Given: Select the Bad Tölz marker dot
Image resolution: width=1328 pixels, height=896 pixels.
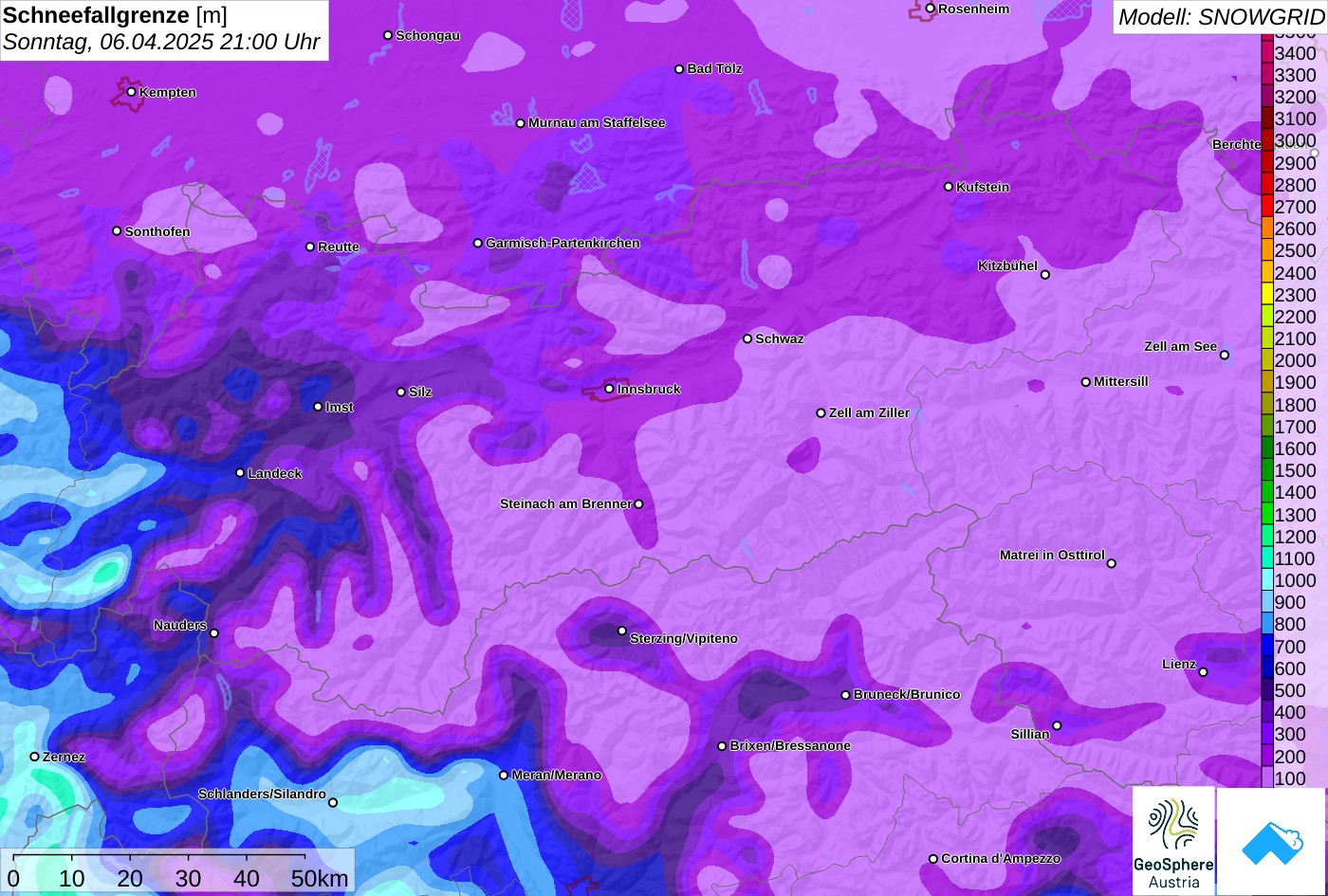Looking at the screenshot, I should (679, 69).
